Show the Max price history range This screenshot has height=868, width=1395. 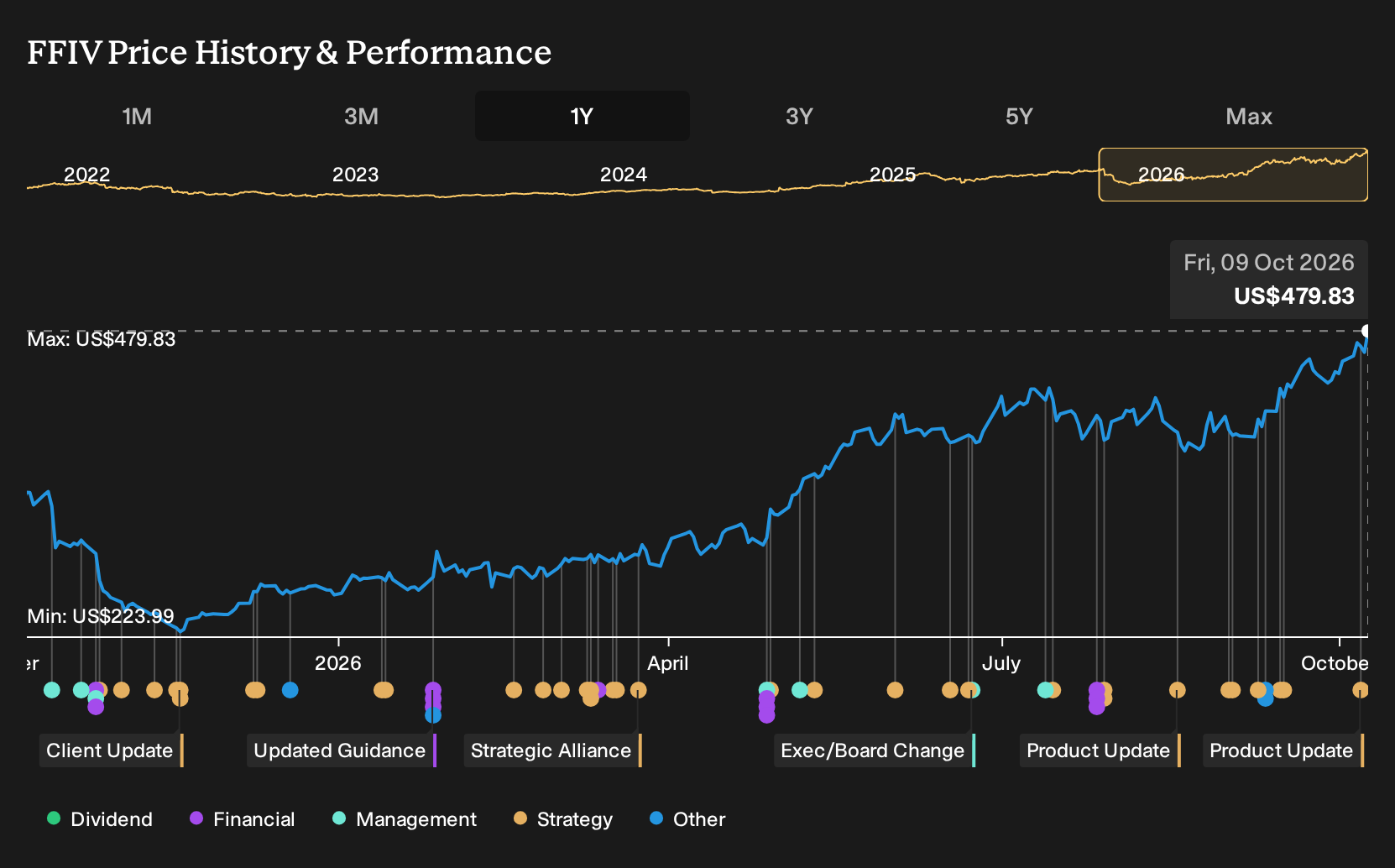pos(1249,116)
